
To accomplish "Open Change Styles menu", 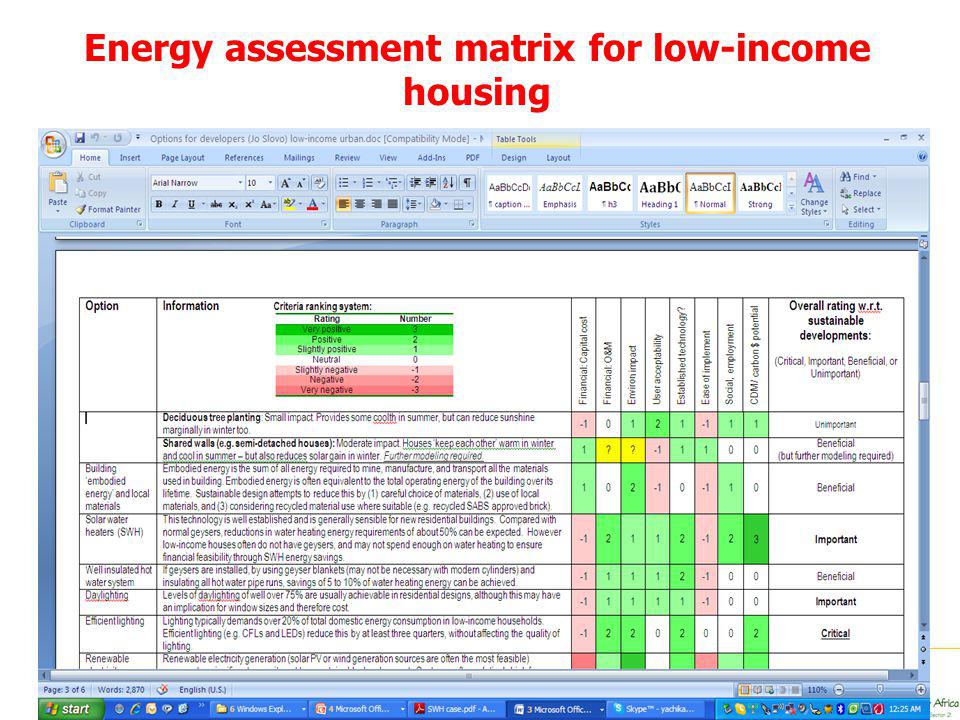I will click(814, 194).
